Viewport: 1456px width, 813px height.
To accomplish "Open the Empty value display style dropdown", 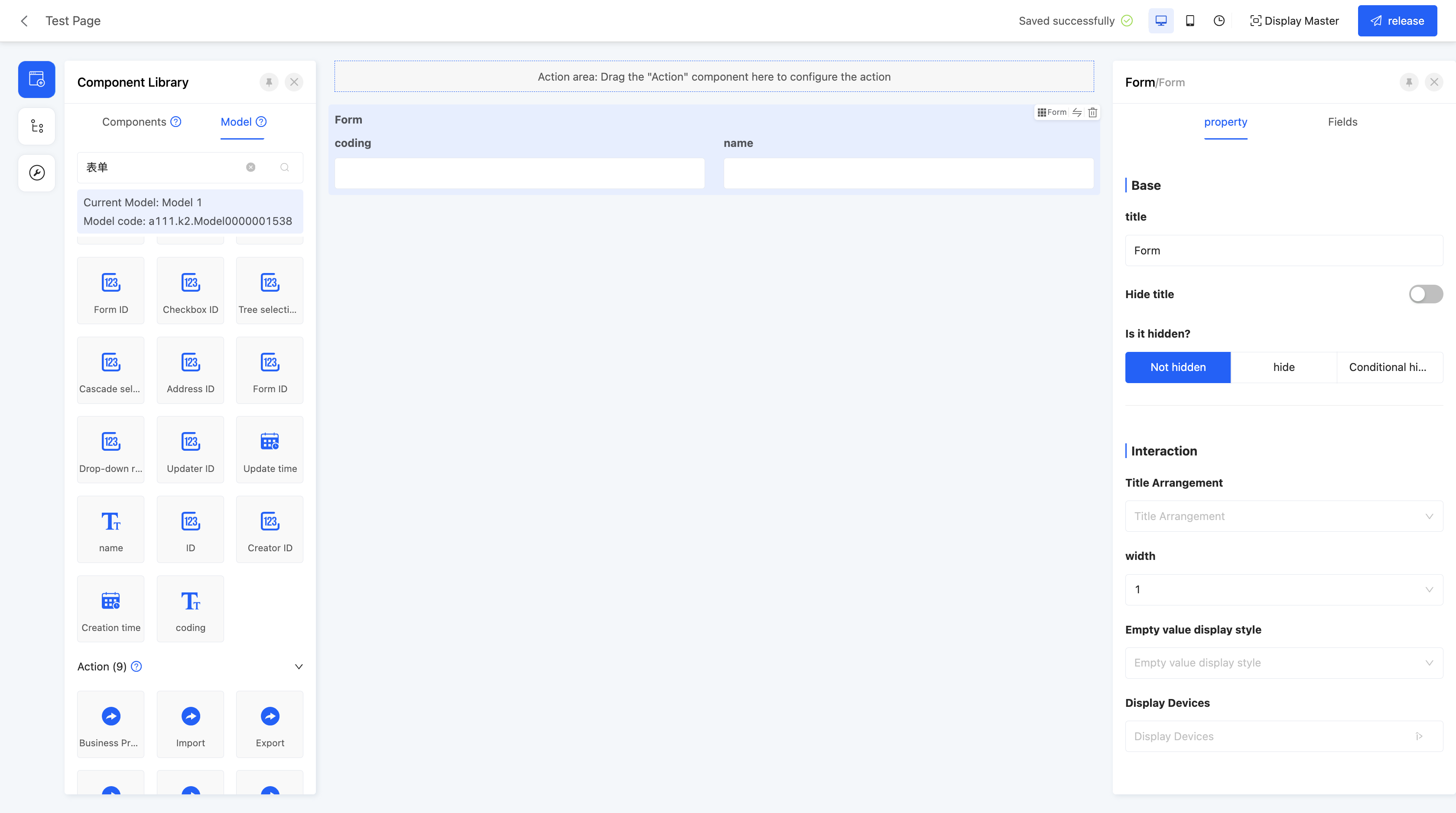I will 1284,663.
